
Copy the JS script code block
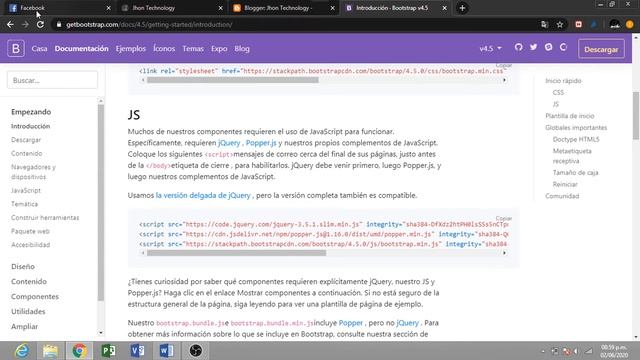click(x=503, y=218)
